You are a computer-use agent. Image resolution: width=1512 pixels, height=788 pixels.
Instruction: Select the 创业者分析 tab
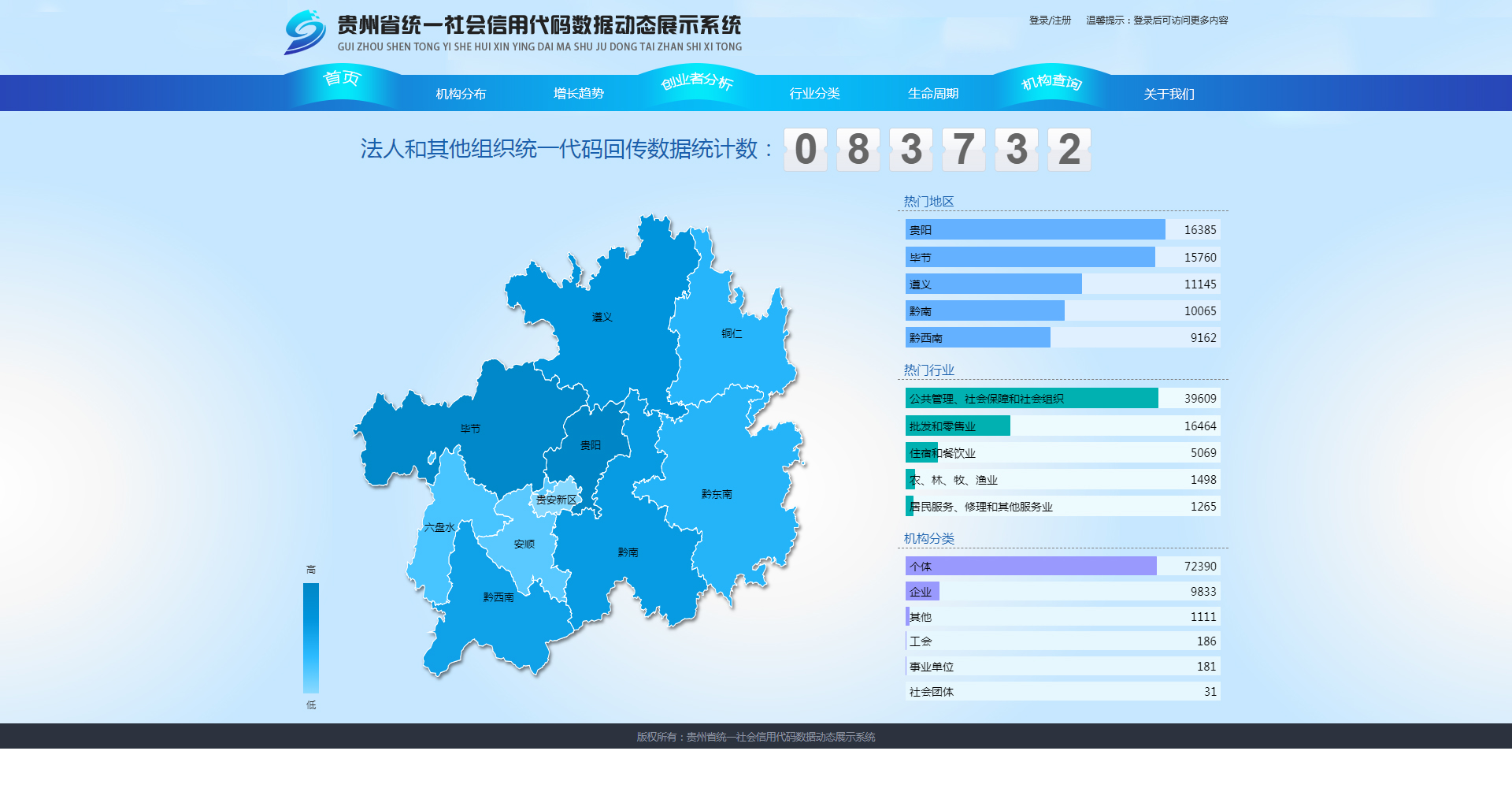697,81
